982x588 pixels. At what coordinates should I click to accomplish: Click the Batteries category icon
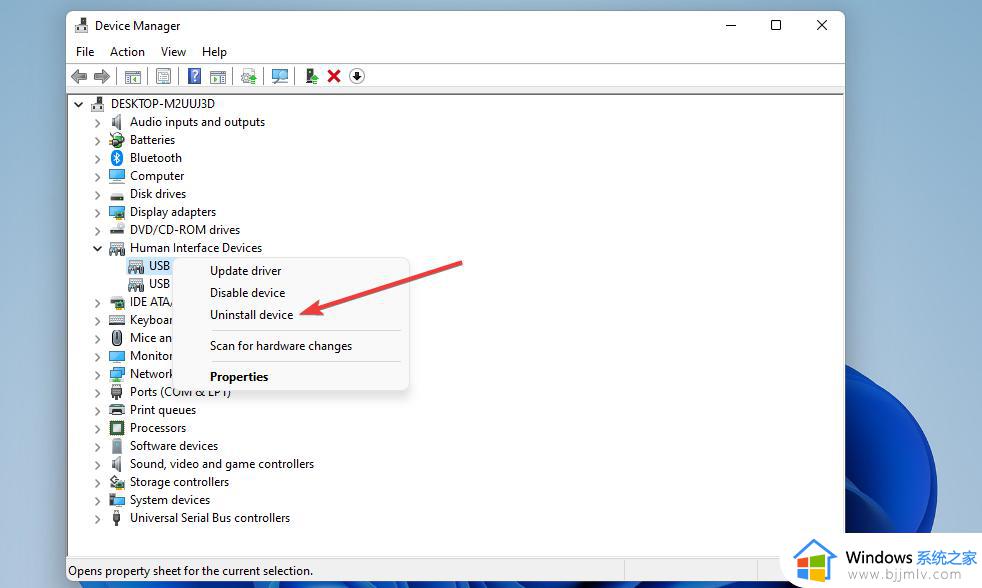(x=116, y=140)
